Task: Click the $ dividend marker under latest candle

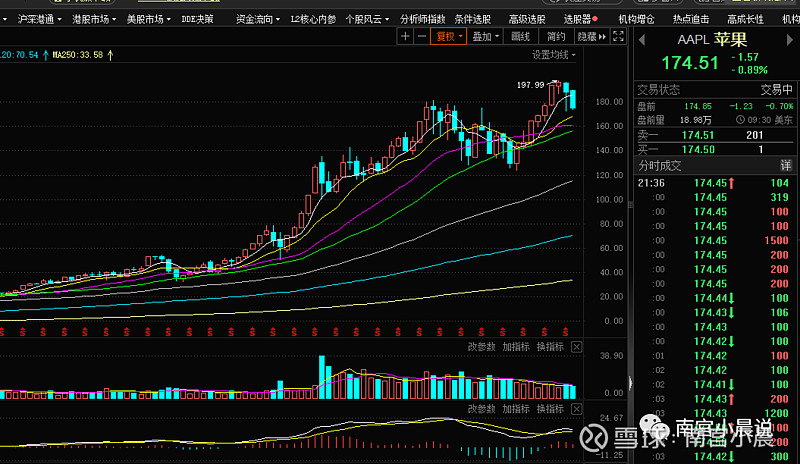Action: pos(565,332)
